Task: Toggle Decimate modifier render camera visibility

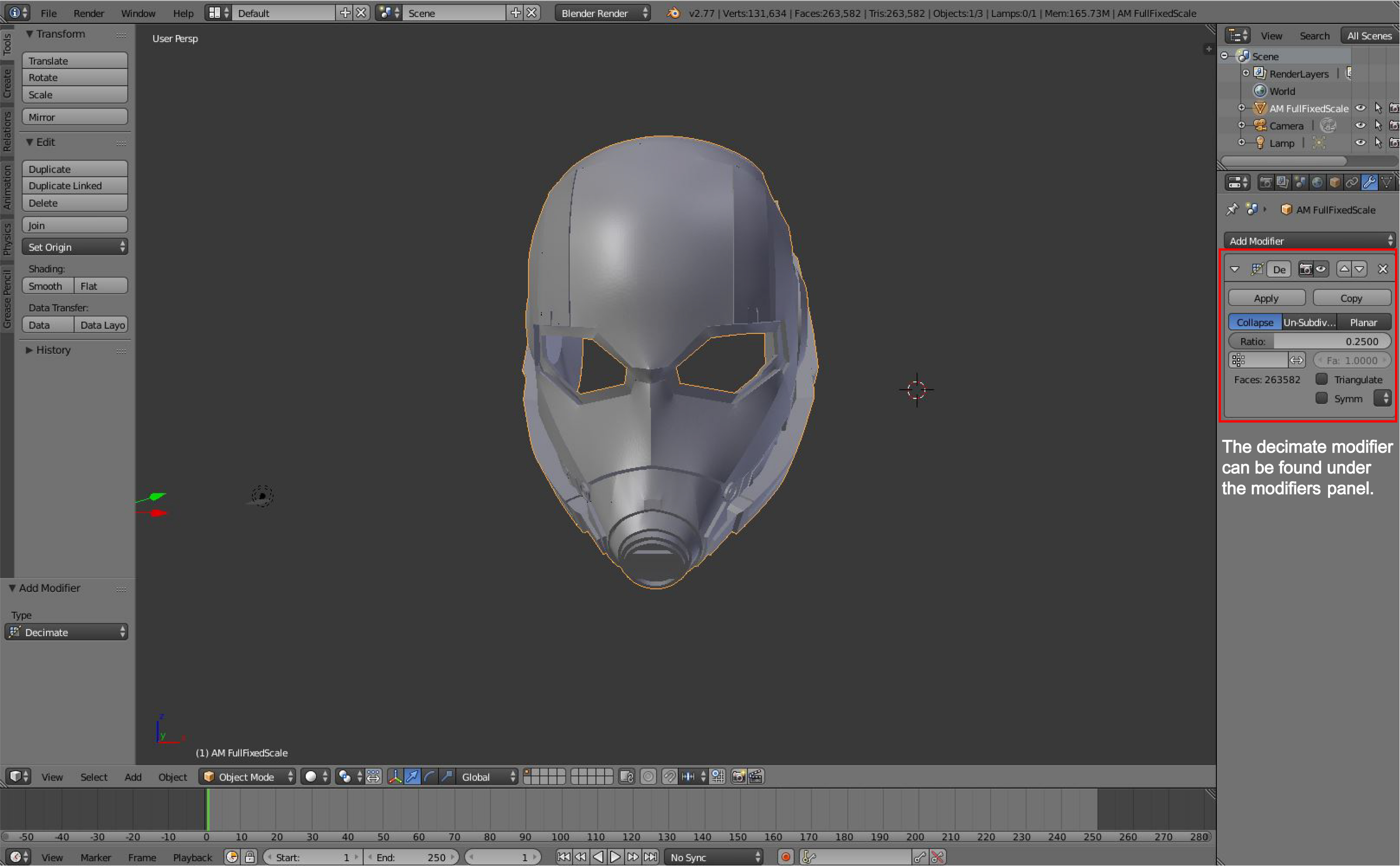Action: [x=1306, y=269]
